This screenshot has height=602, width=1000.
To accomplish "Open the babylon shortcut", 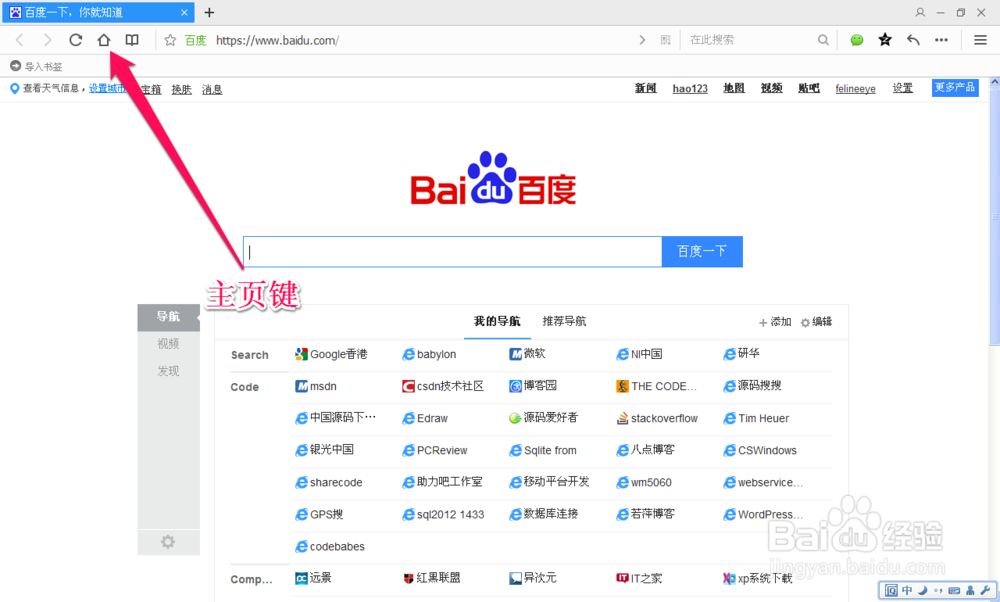I will click(429, 355).
